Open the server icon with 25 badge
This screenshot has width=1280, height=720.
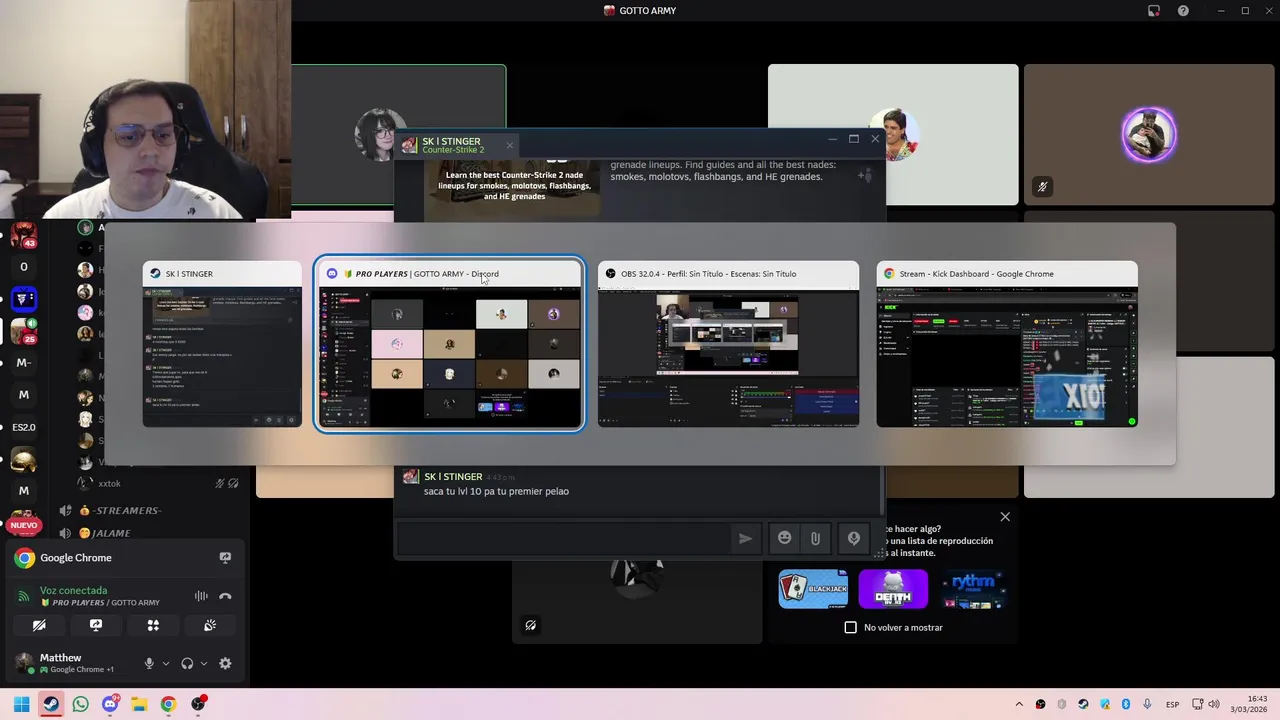(x=23, y=331)
